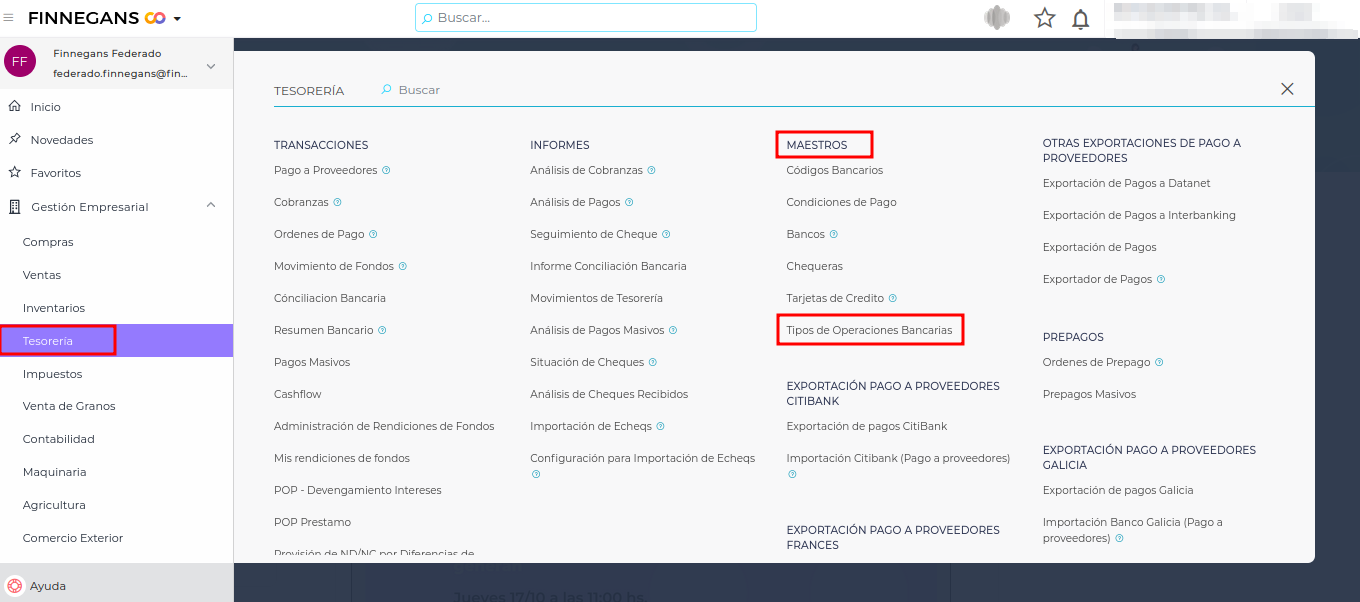
Task: Select Tesorería in the sidebar
Action: (x=48, y=341)
